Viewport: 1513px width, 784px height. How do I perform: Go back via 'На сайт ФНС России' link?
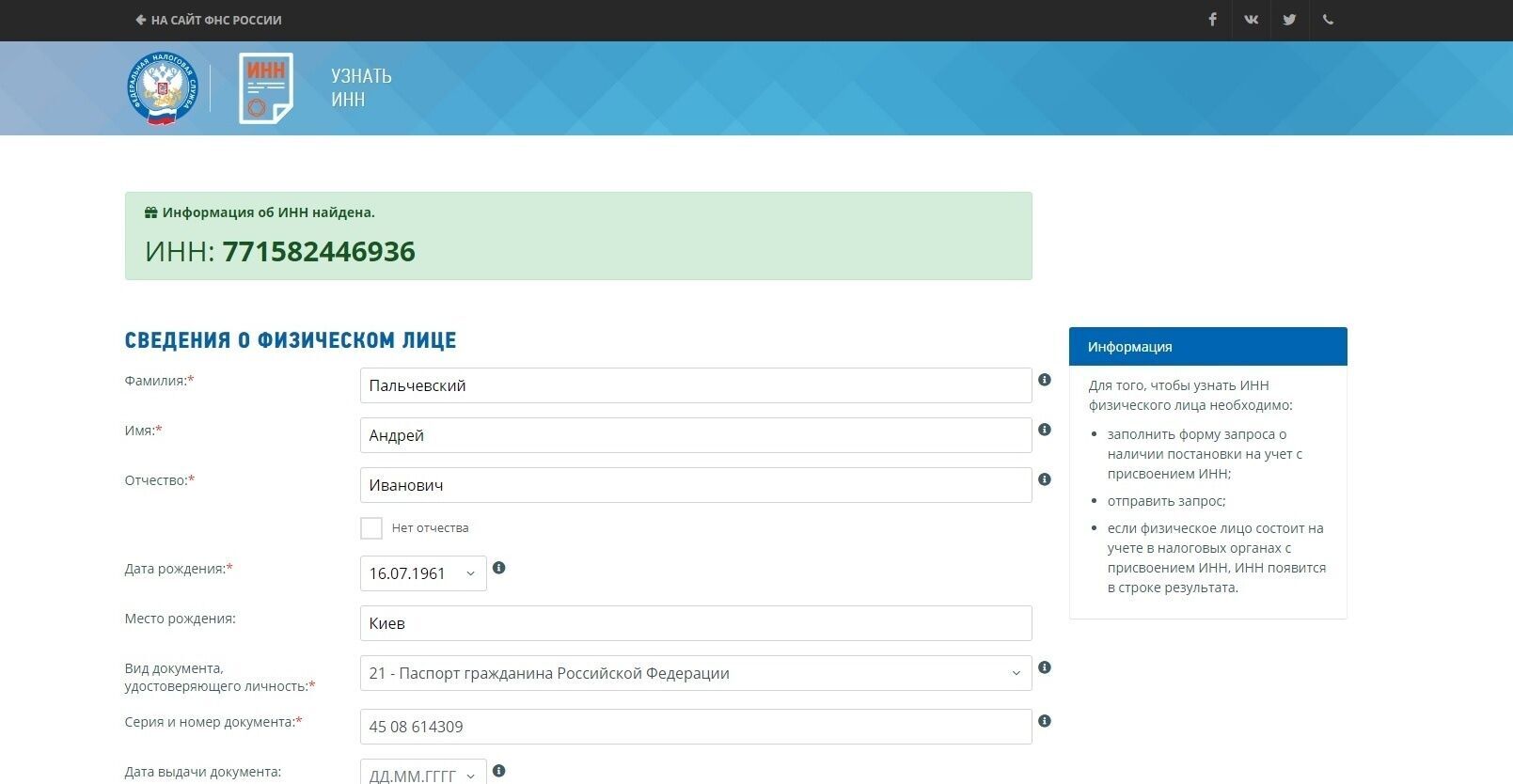click(x=208, y=20)
